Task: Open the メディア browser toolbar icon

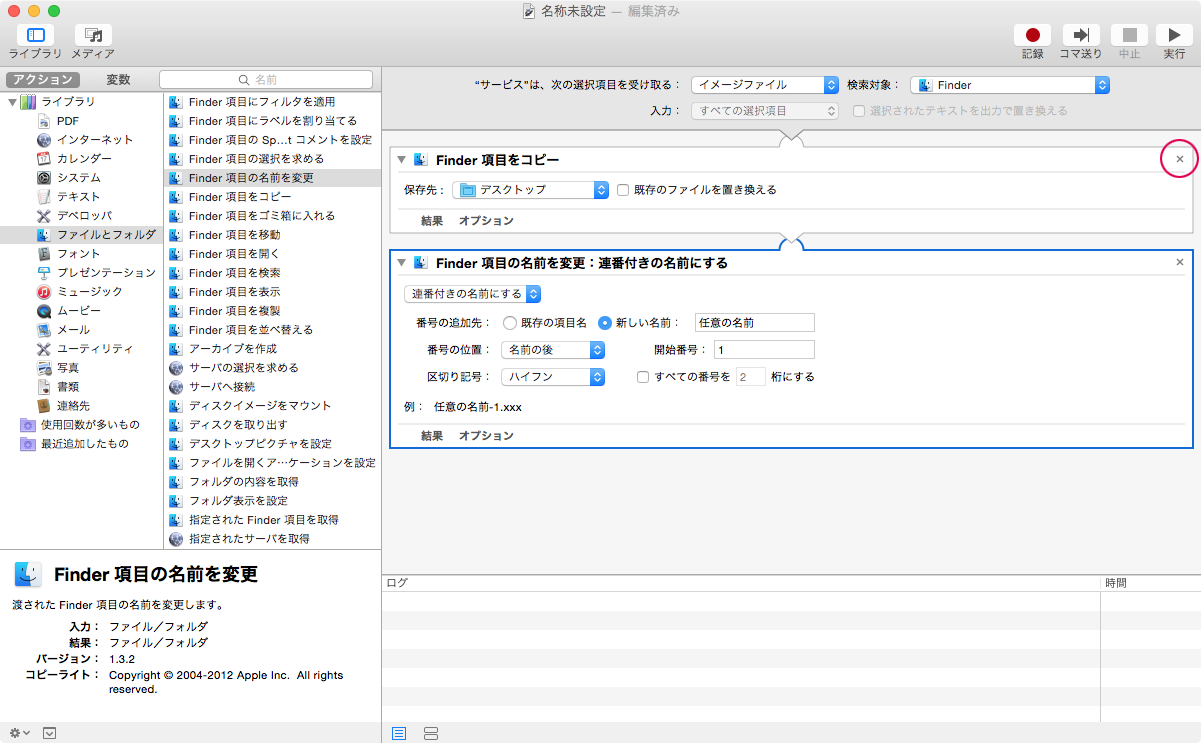Action: coord(93,35)
